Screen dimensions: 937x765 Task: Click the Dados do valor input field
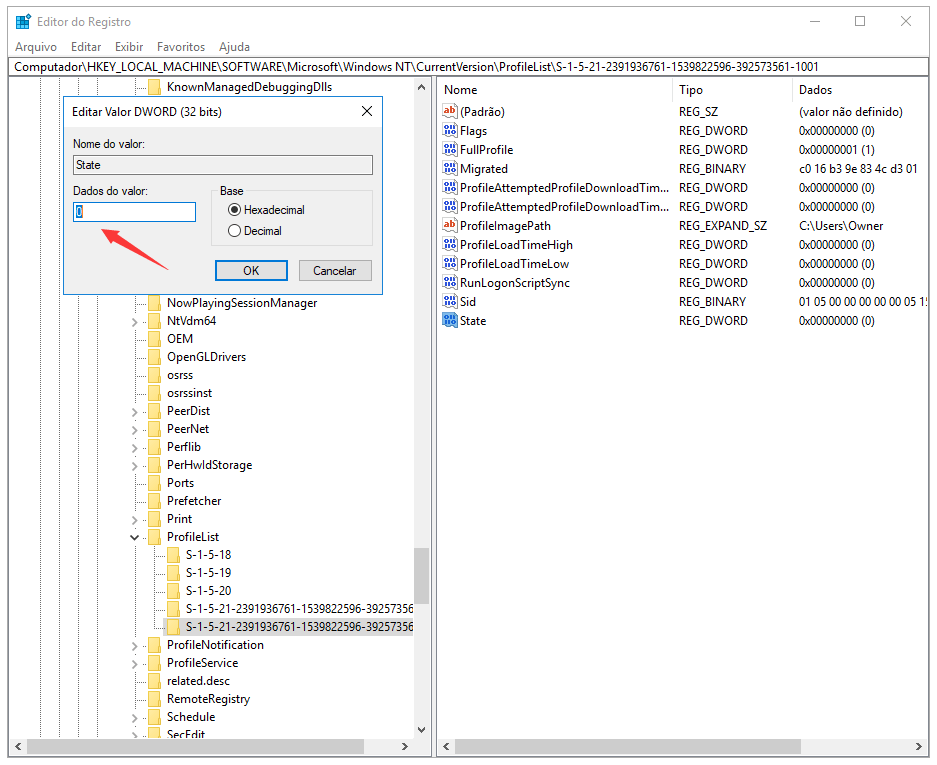tap(135, 212)
